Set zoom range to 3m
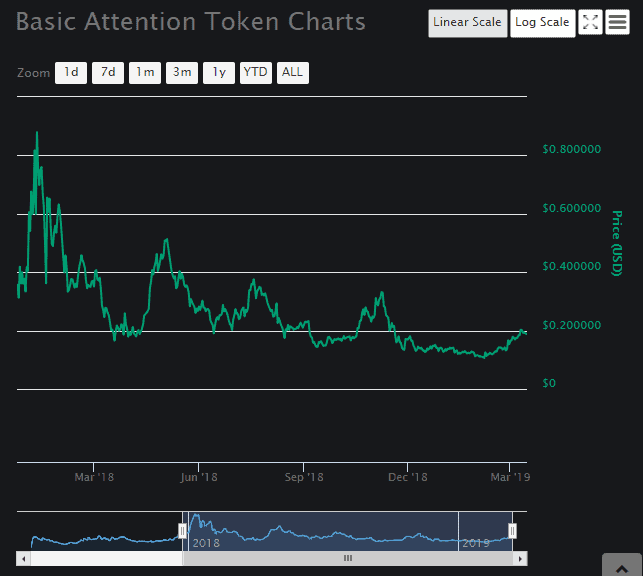 pyautogui.click(x=182, y=73)
